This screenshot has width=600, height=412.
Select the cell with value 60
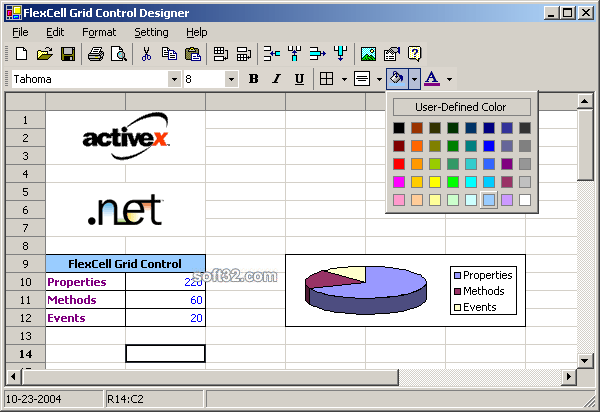pyautogui.click(x=165, y=300)
